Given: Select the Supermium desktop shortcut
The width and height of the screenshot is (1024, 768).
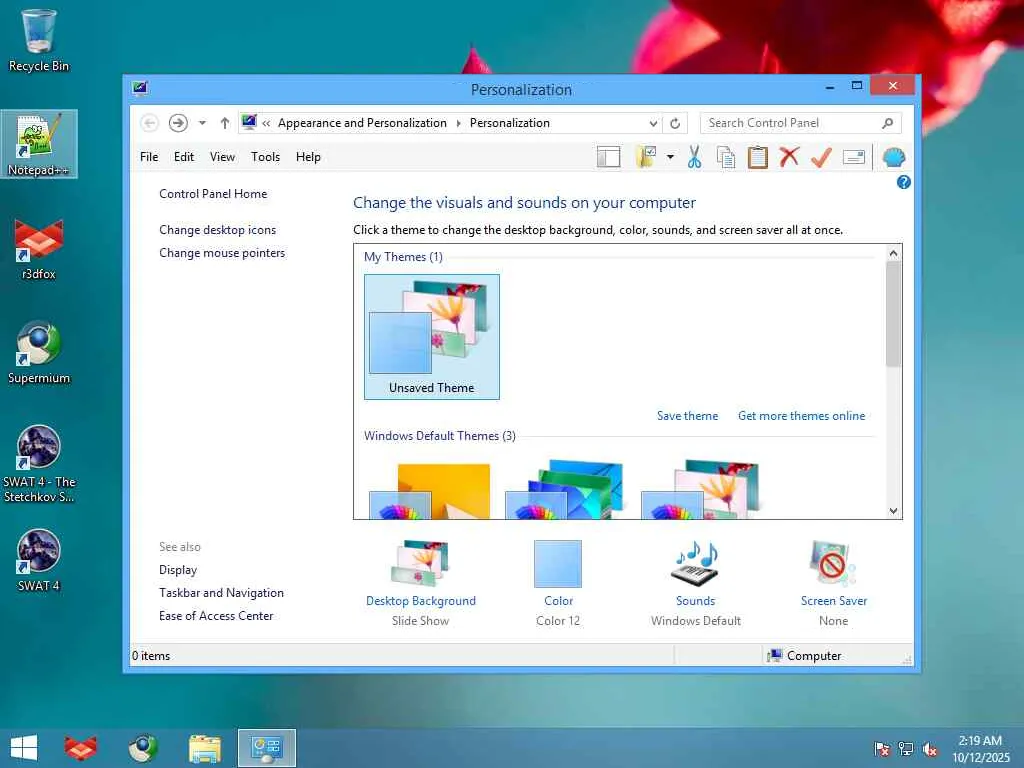Looking at the screenshot, I should (x=39, y=353).
